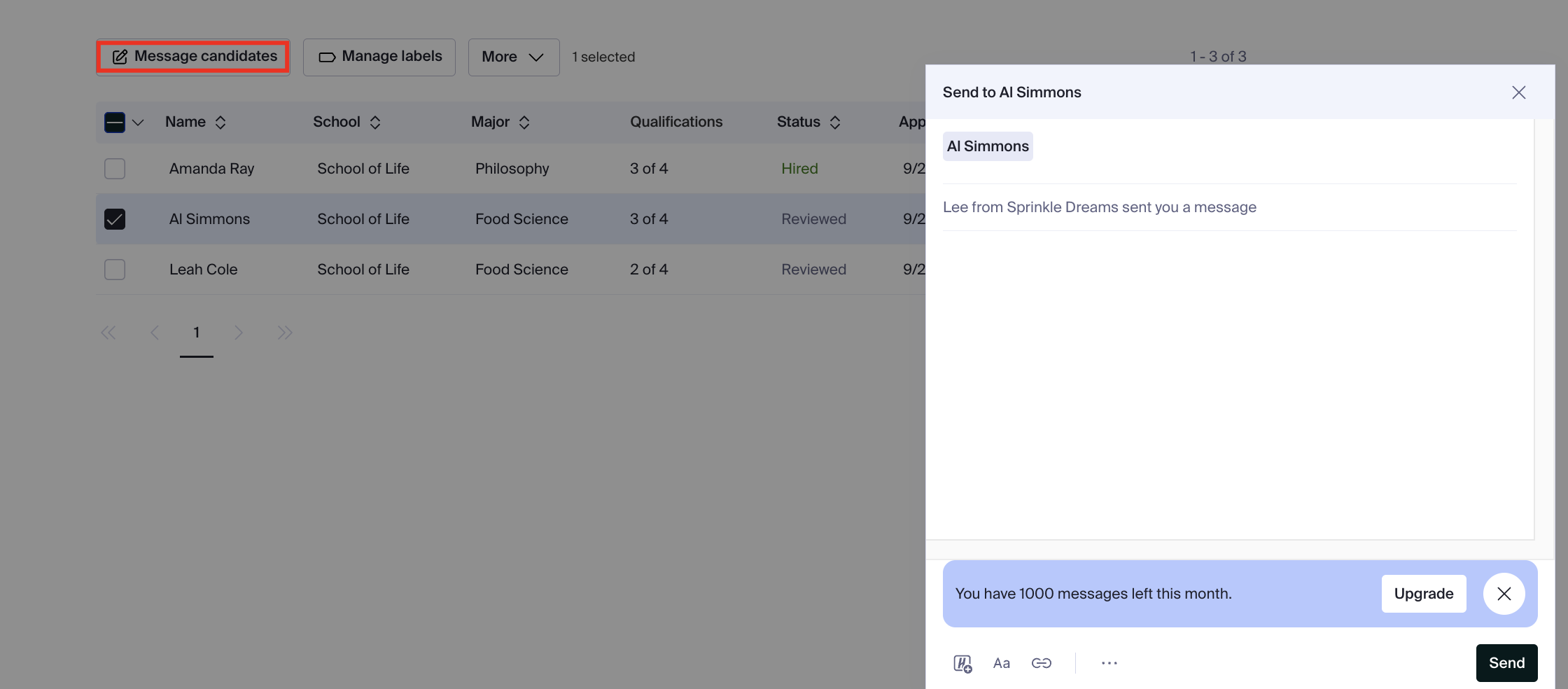Sort candidates by Status column

[x=835, y=122]
